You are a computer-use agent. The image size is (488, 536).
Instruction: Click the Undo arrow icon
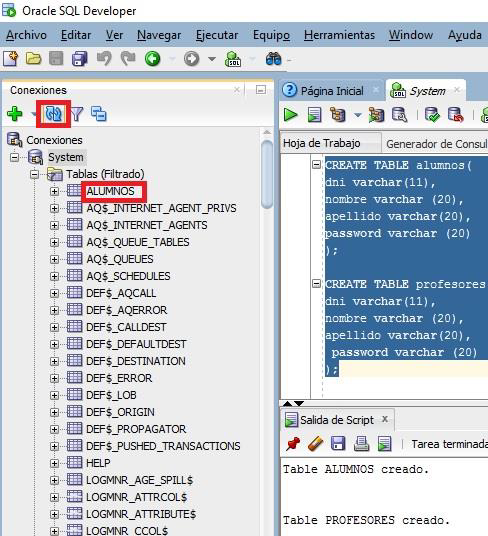(x=104, y=59)
